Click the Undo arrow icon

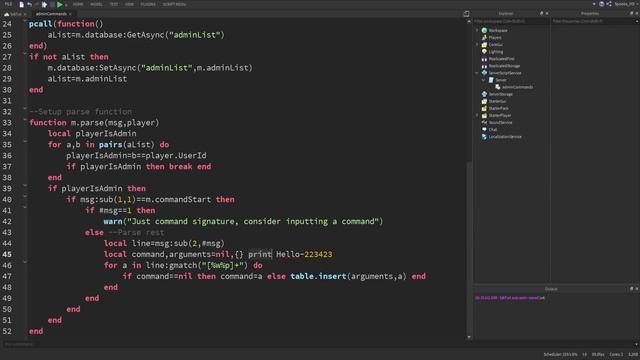(x=29, y=4)
